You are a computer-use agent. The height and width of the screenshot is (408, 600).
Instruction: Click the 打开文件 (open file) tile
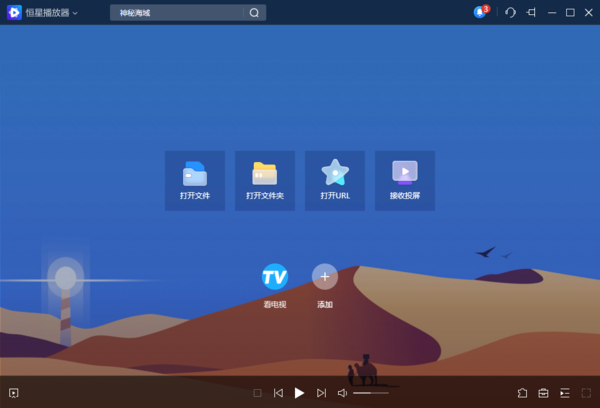195,180
